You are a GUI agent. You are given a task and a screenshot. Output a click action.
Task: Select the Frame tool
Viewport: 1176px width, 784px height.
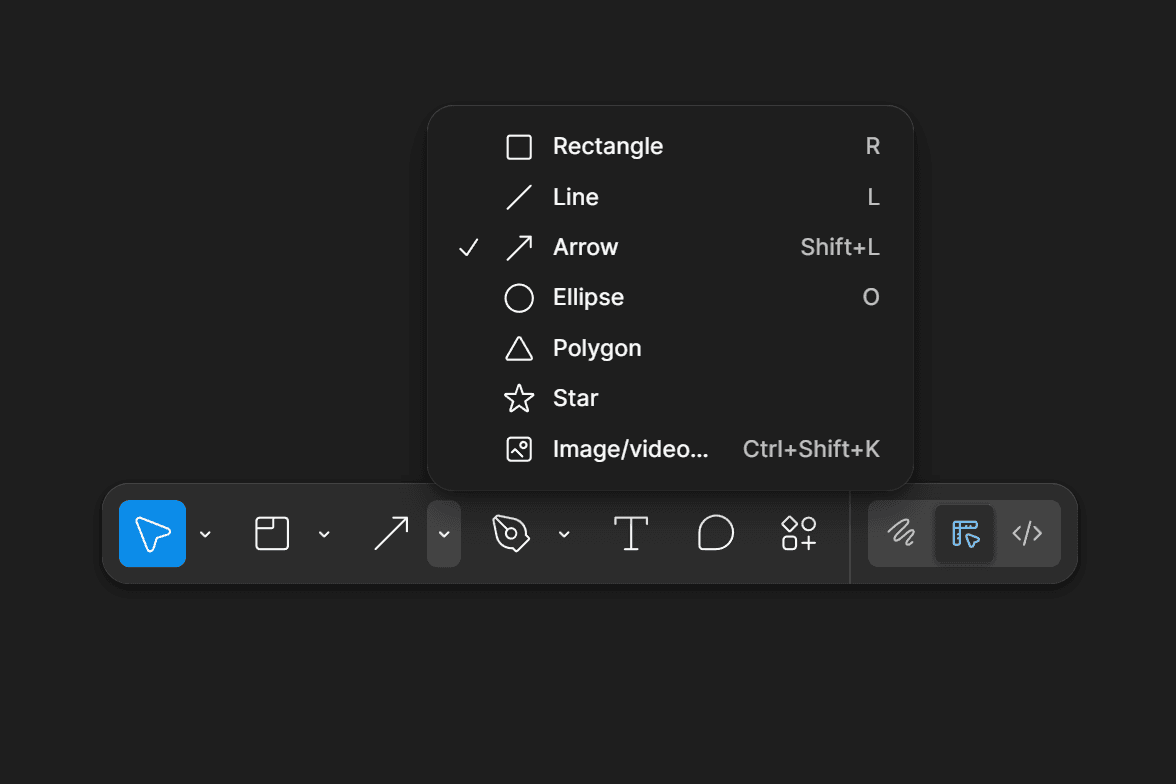(271, 533)
